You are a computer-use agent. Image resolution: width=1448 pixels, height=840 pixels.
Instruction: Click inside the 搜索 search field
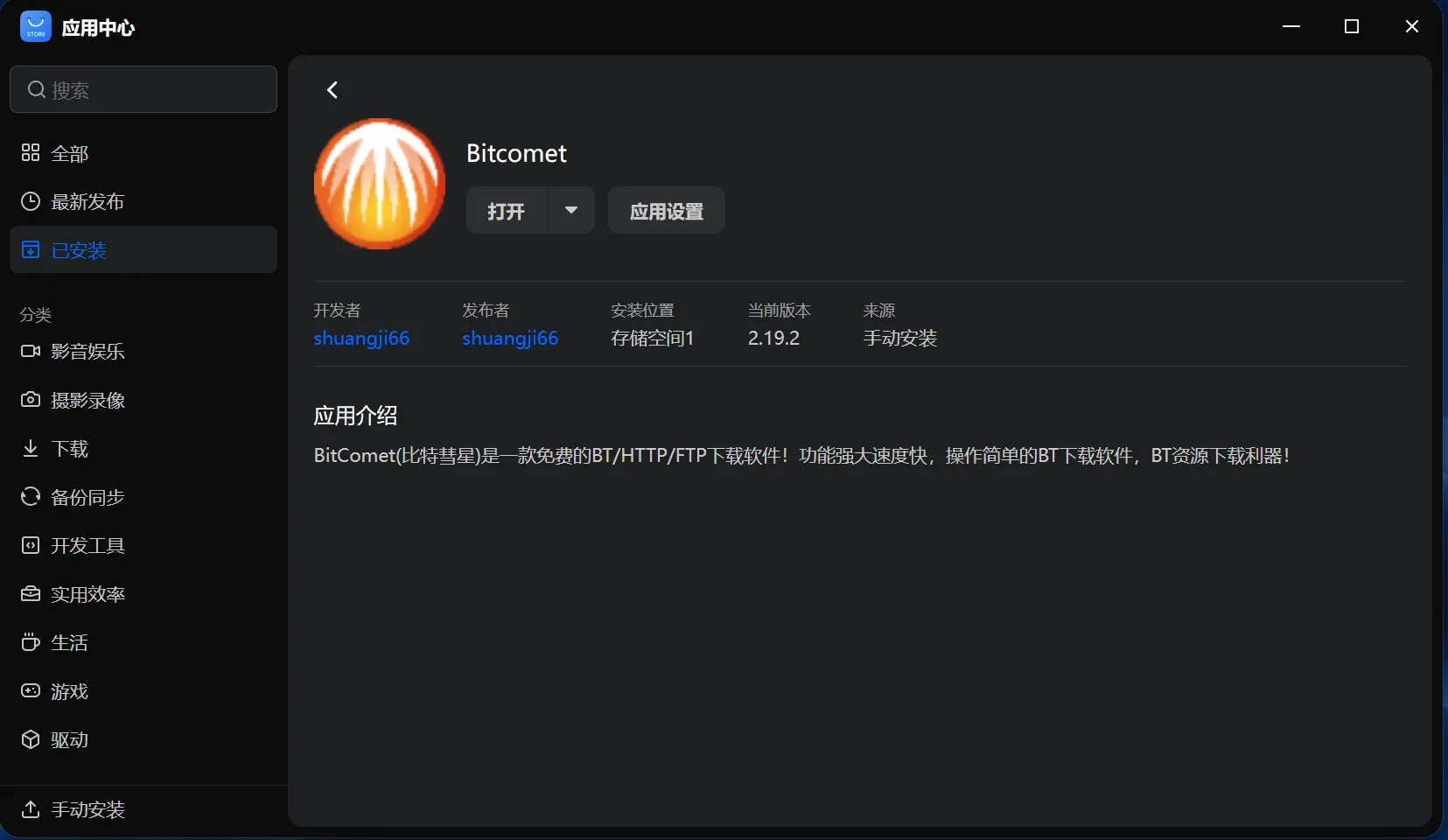coord(143,89)
